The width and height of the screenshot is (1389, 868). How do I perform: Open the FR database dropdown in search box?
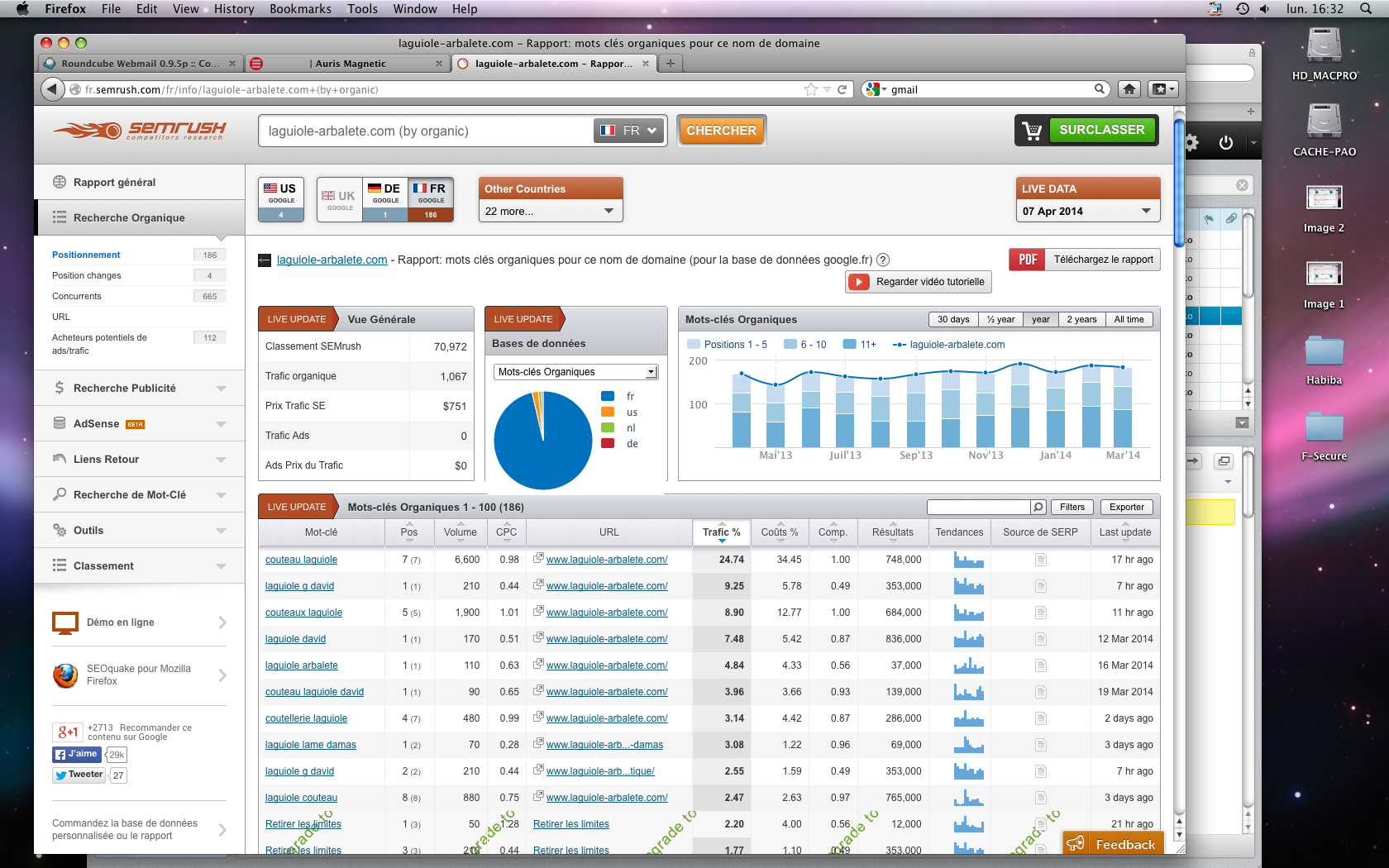pyautogui.click(x=629, y=131)
